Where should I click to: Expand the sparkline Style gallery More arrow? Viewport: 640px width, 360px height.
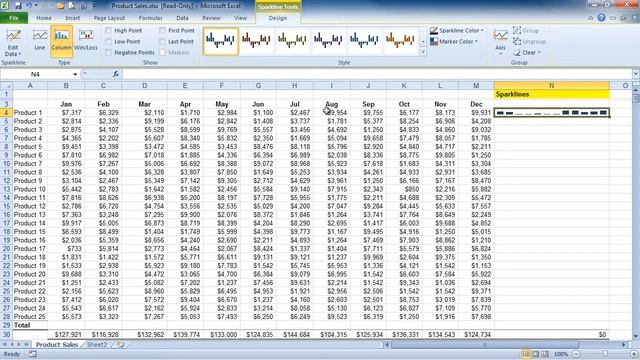tap(423, 52)
